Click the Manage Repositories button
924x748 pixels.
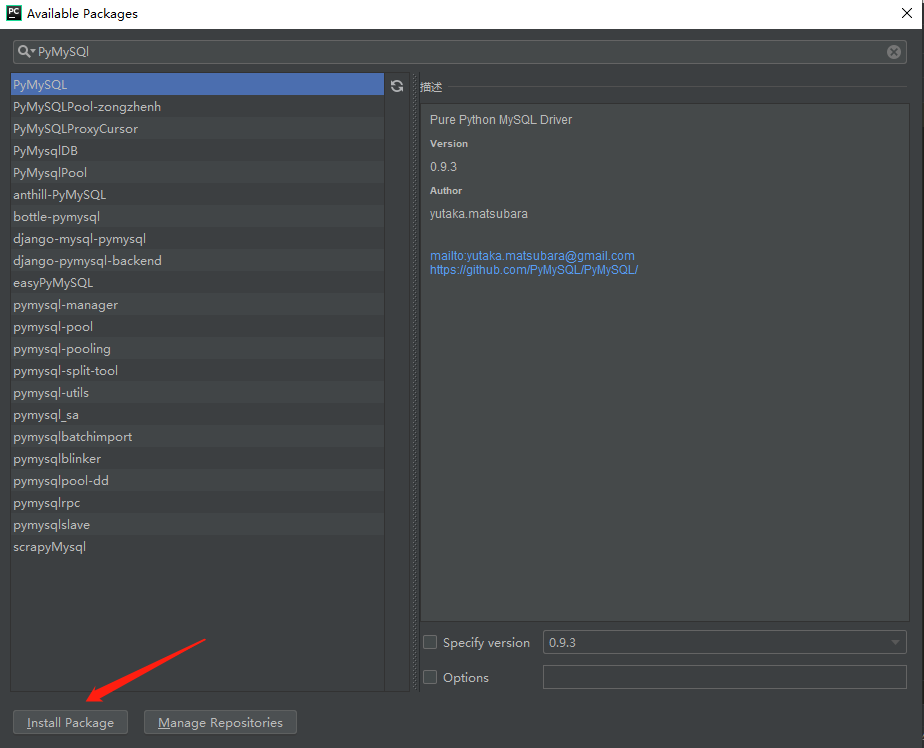pos(220,722)
